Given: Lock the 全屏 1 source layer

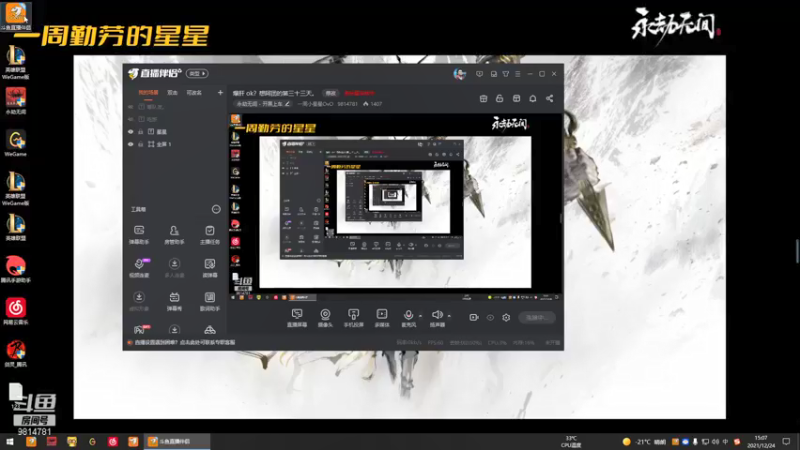Looking at the screenshot, I should (x=141, y=144).
